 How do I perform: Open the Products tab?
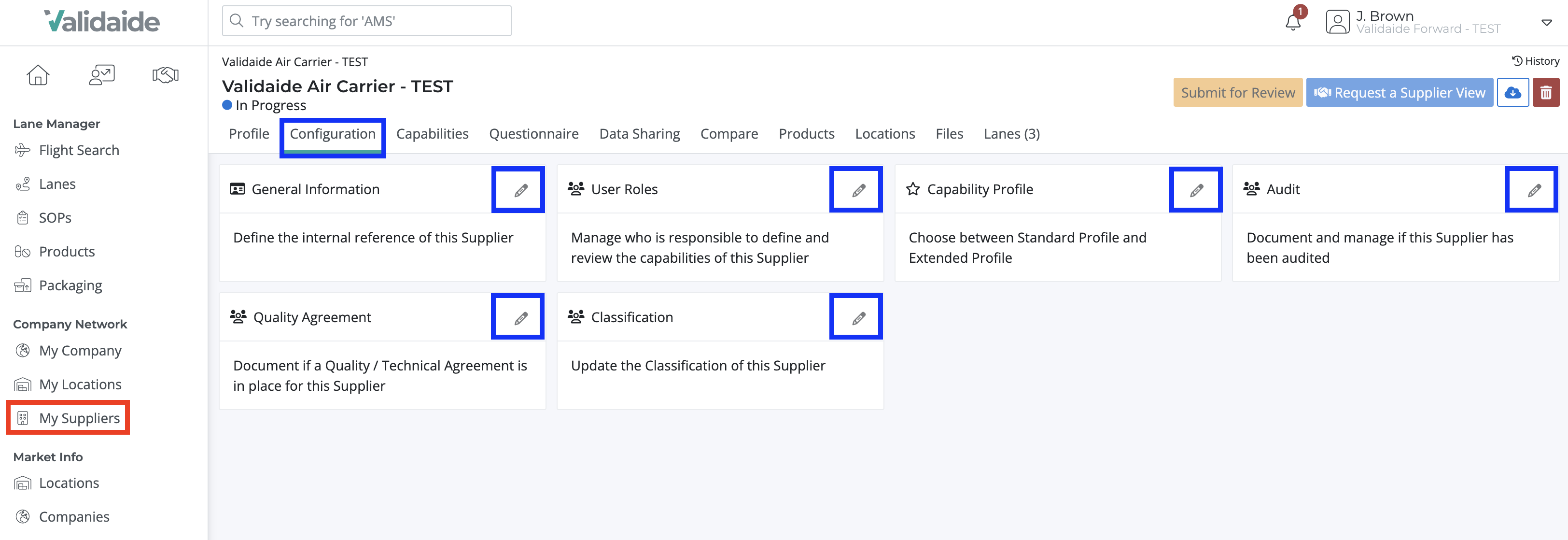pos(807,134)
